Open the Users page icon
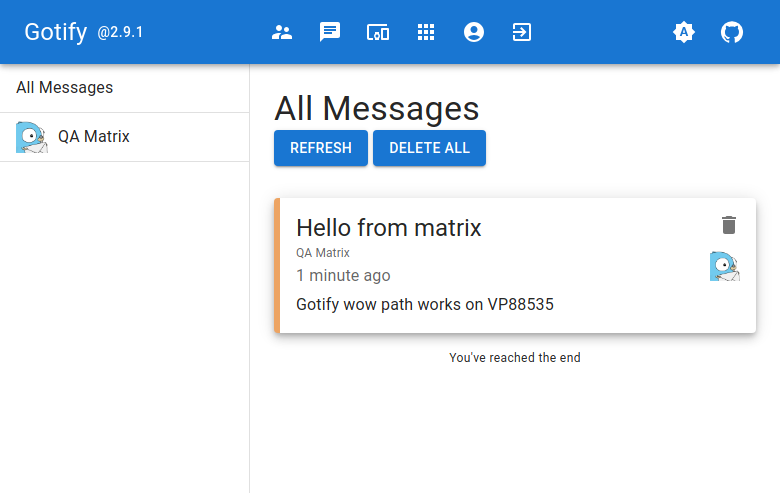Viewport: 780px width, 493px height. click(282, 32)
